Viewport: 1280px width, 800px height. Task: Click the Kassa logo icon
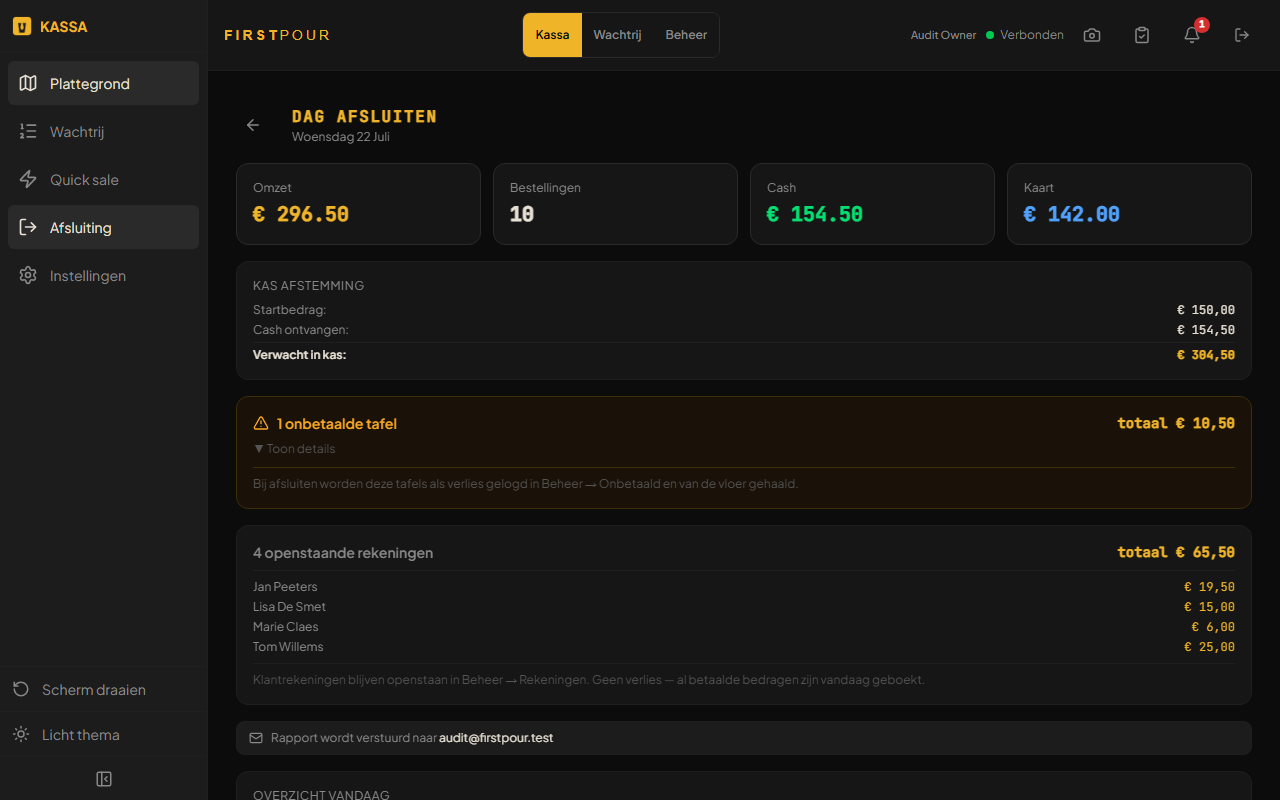pyautogui.click(x=21, y=27)
